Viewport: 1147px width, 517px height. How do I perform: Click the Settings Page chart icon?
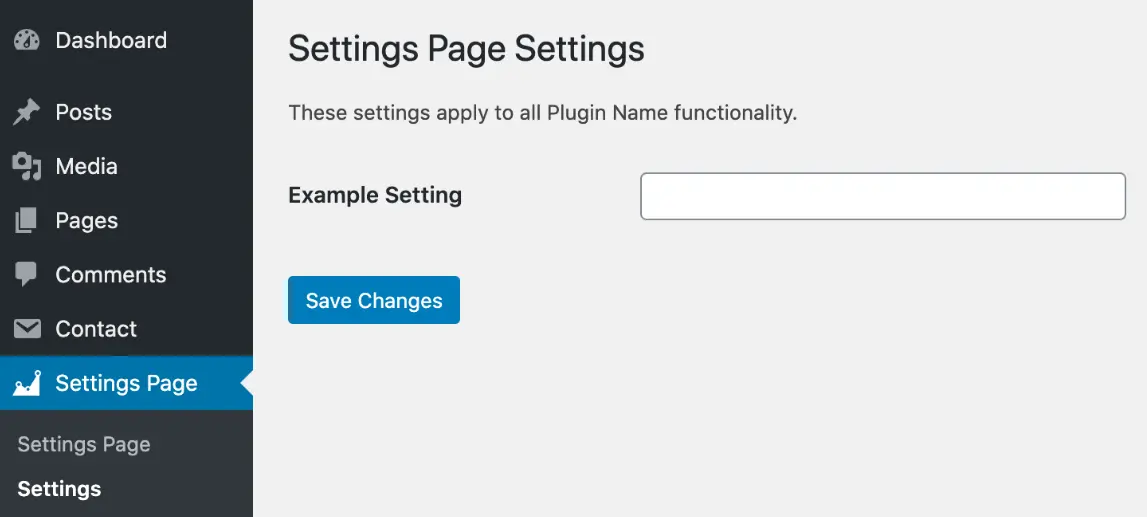27,384
